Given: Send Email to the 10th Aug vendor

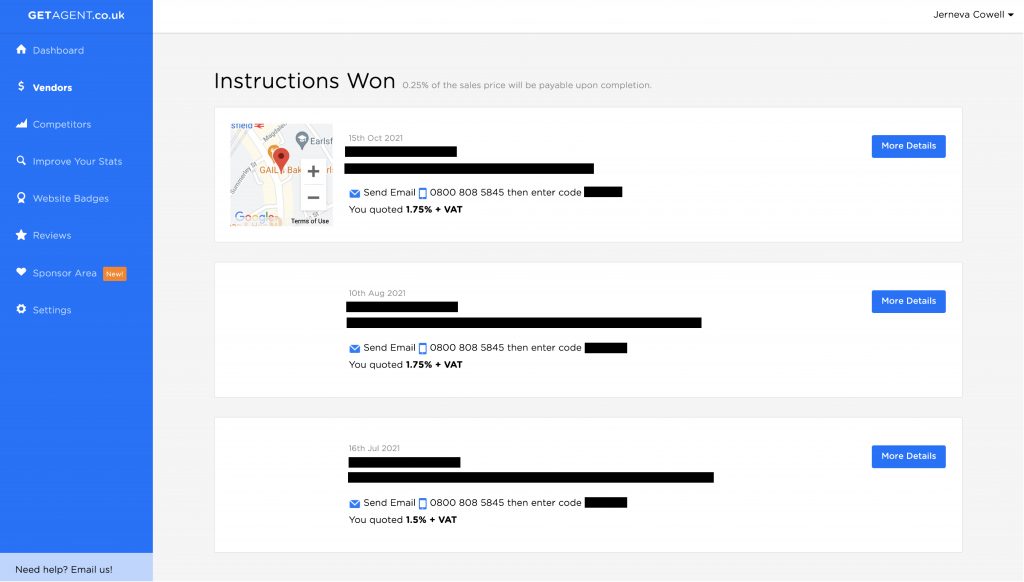Looking at the screenshot, I should click(388, 348).
